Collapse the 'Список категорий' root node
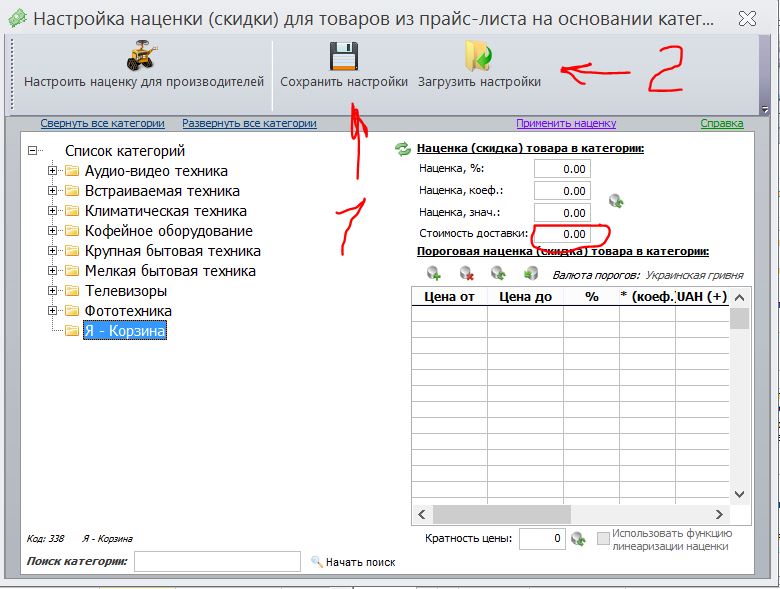The image size is (780, 589). (32, 150)
